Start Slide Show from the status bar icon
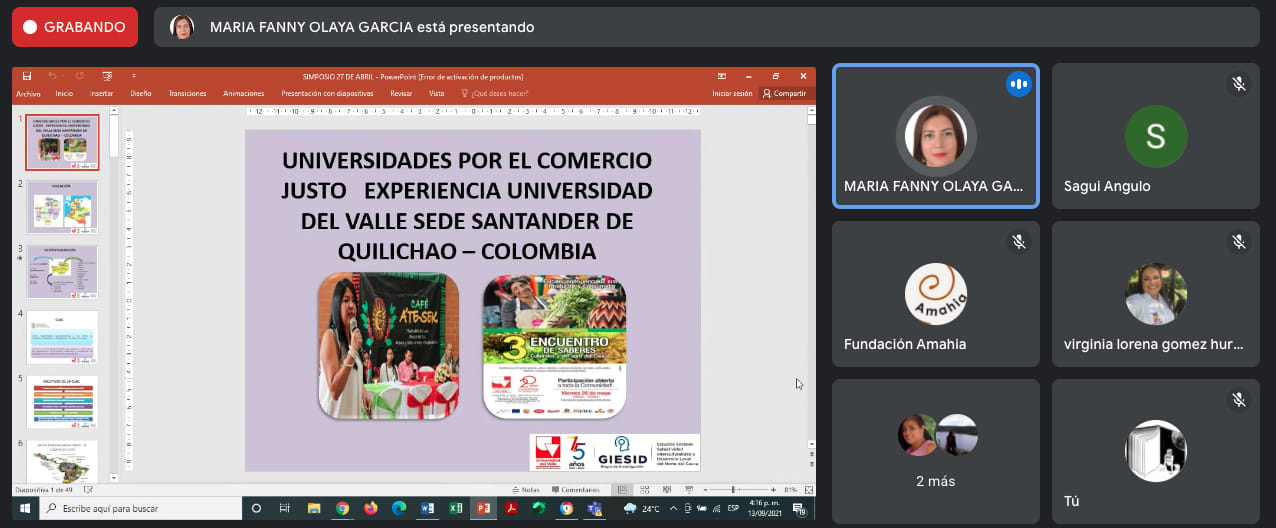 point(688,490)
